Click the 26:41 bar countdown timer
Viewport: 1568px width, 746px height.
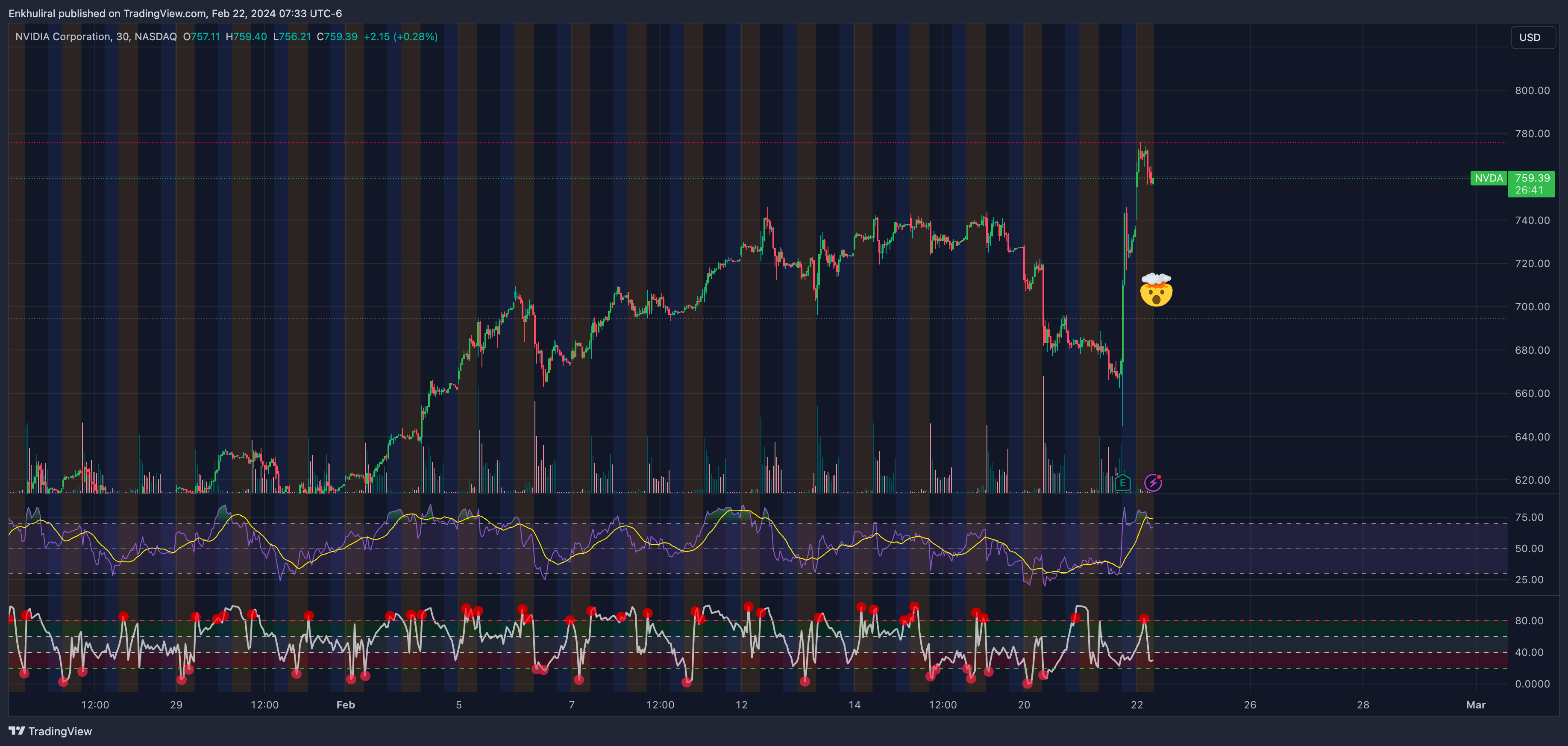[1529, 191]
